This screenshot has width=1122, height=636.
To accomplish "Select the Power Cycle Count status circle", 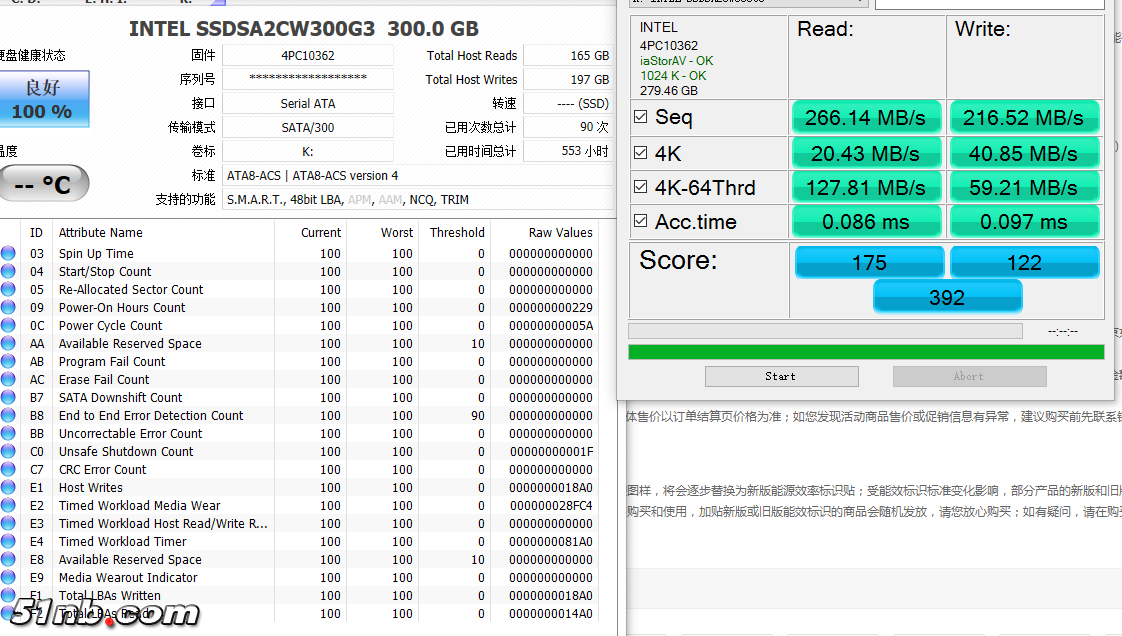I will pyautogui.click(x=8, y=326).
